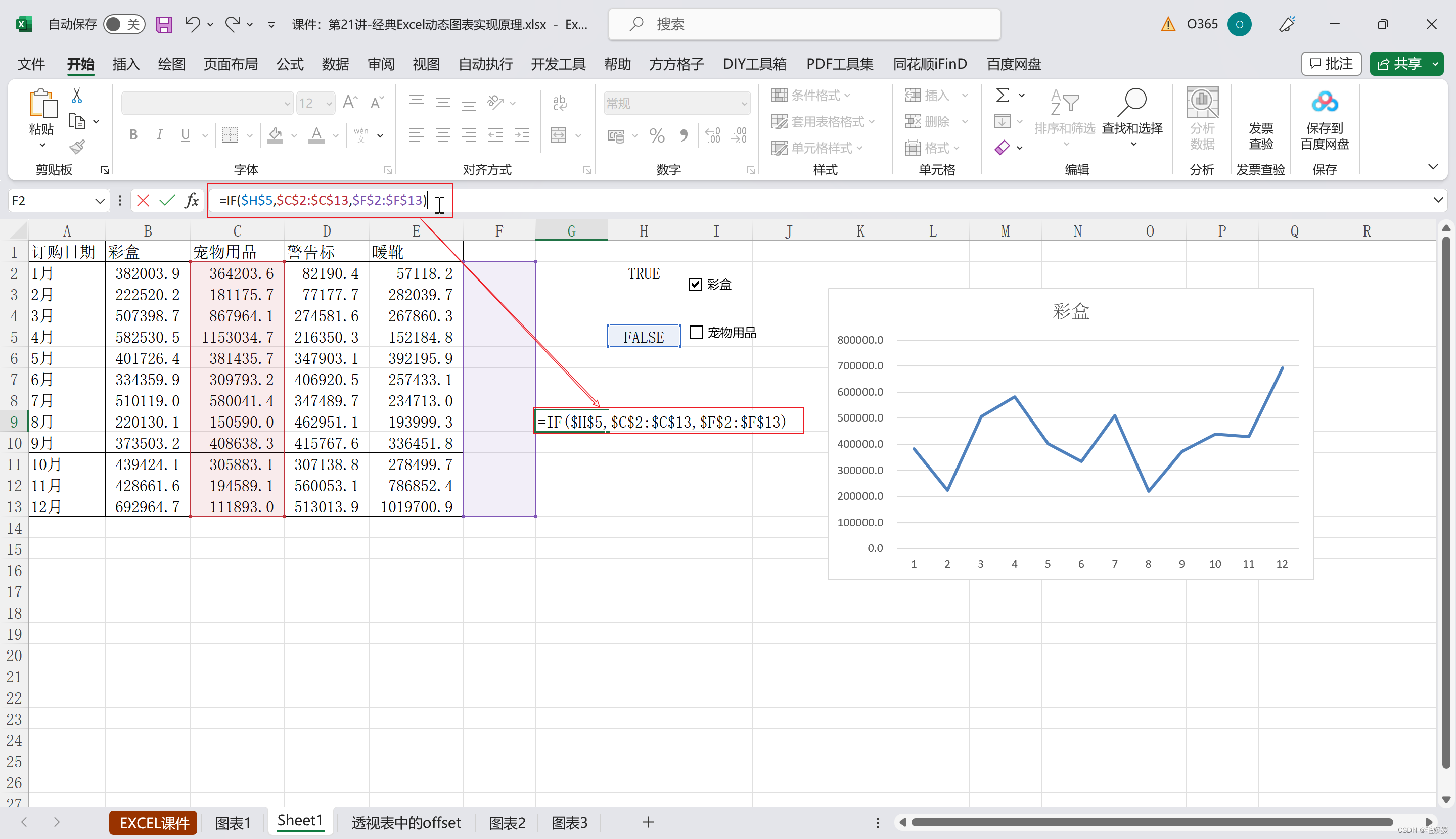1456x839 pixels.
Task: Click the font color A swatch
Action: [316, 136]
